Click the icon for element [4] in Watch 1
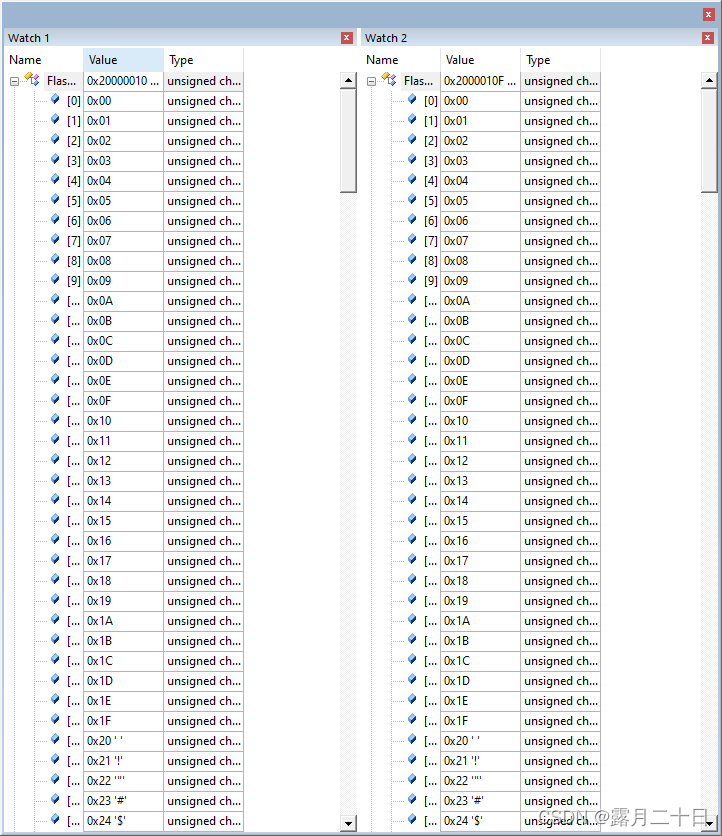 click(x=55, y=180)
